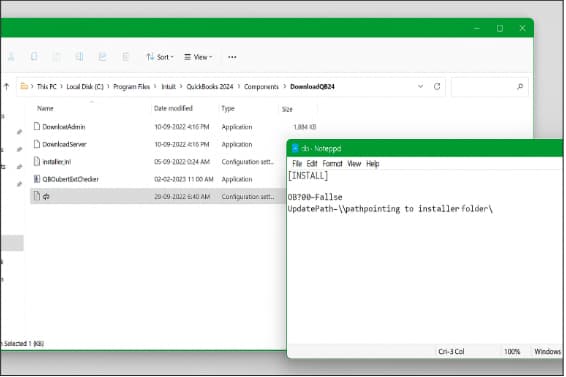
Task: Click the highlighted navigation pane item
Action: (12, 243)
